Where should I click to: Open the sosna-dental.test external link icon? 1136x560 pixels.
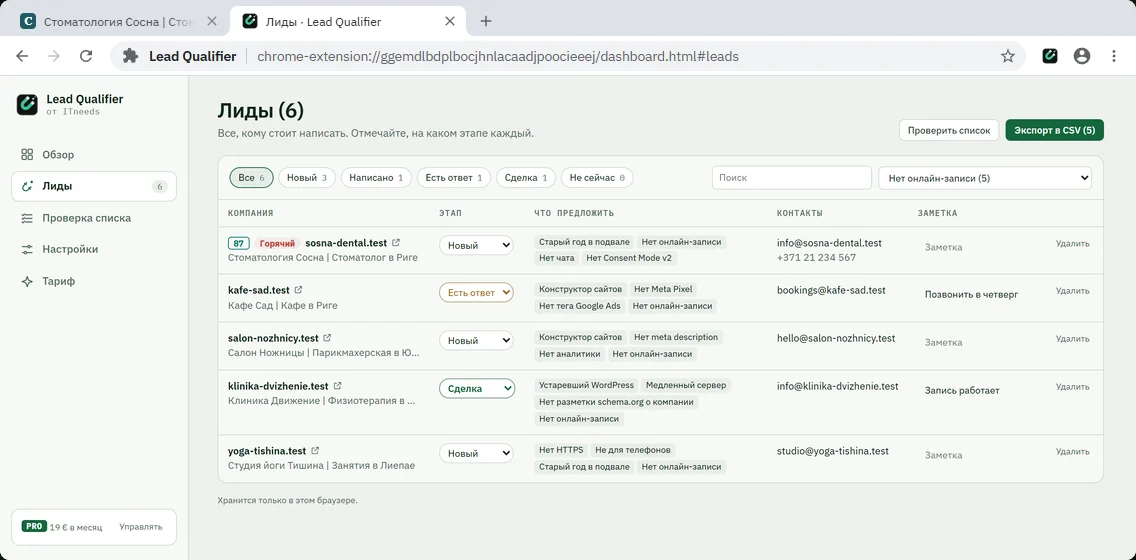[x=396, y=243]
